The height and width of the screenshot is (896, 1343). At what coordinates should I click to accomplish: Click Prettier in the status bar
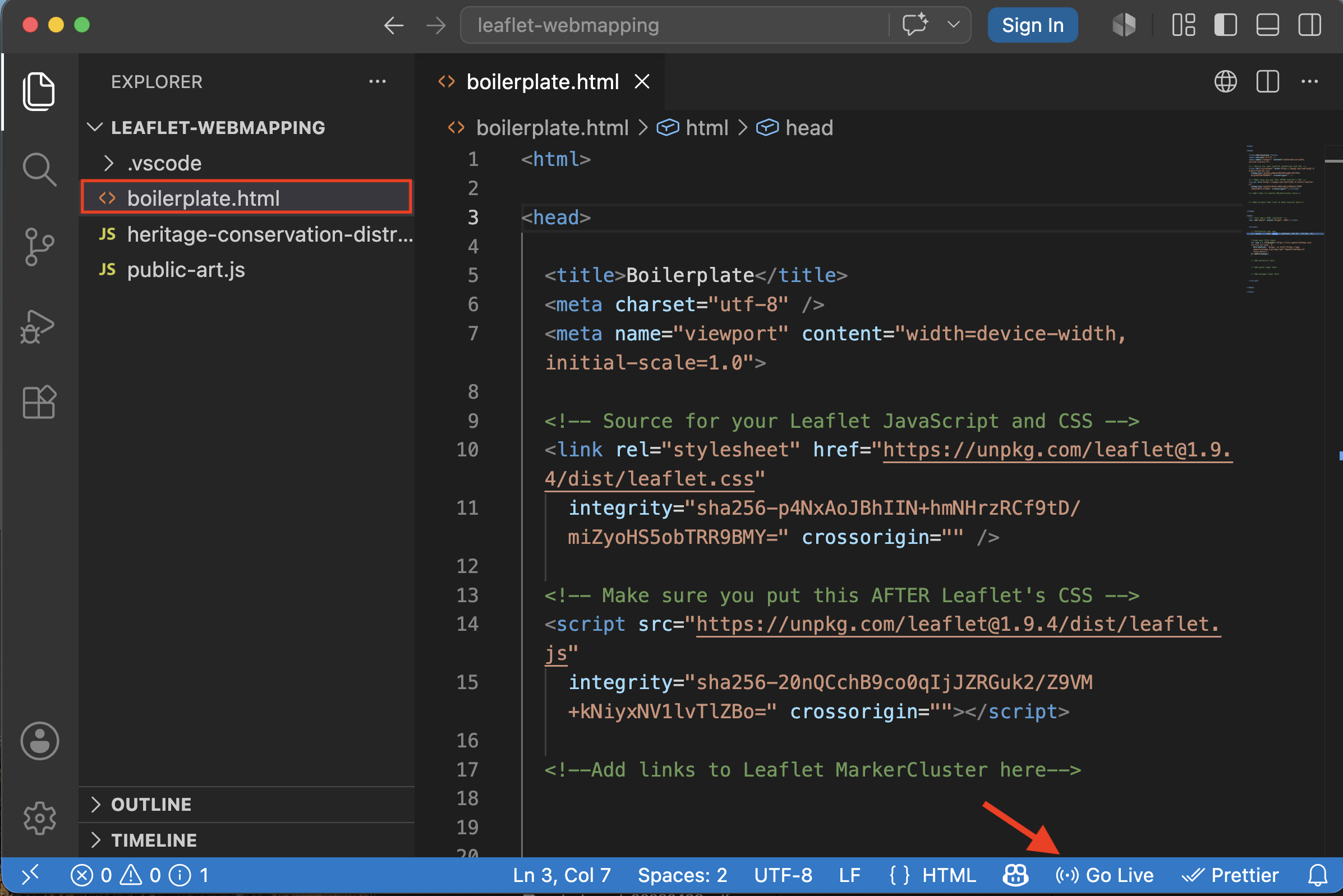(x=1230, y=875)
